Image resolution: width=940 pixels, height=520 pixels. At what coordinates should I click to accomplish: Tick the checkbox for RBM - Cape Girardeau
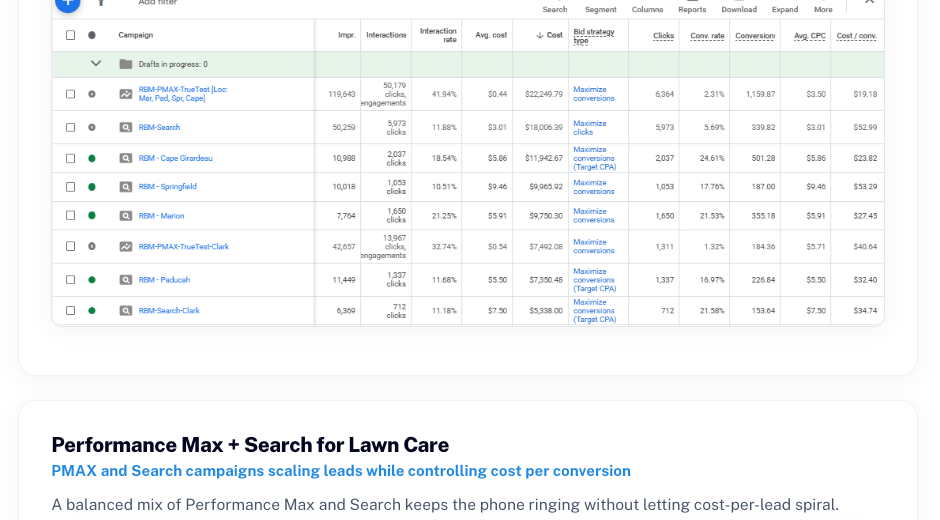tap(70, 158)
